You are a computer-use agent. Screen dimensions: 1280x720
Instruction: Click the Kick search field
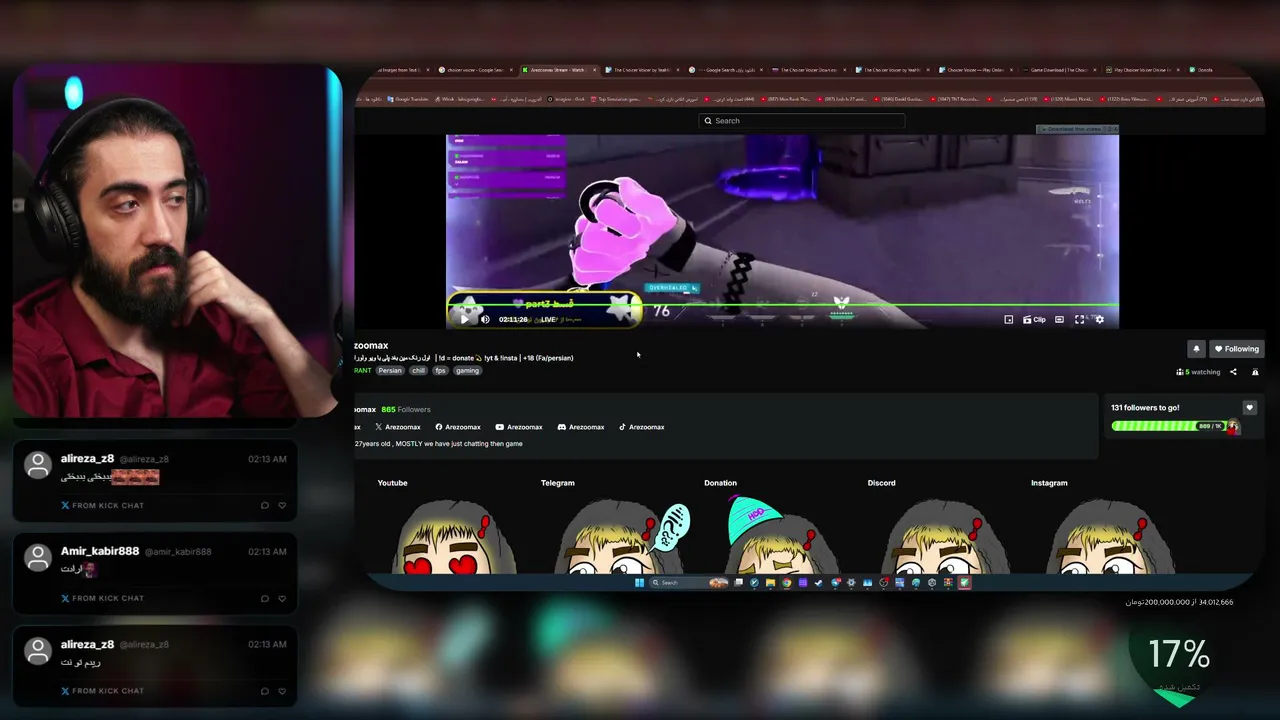(x=801, y=121)
